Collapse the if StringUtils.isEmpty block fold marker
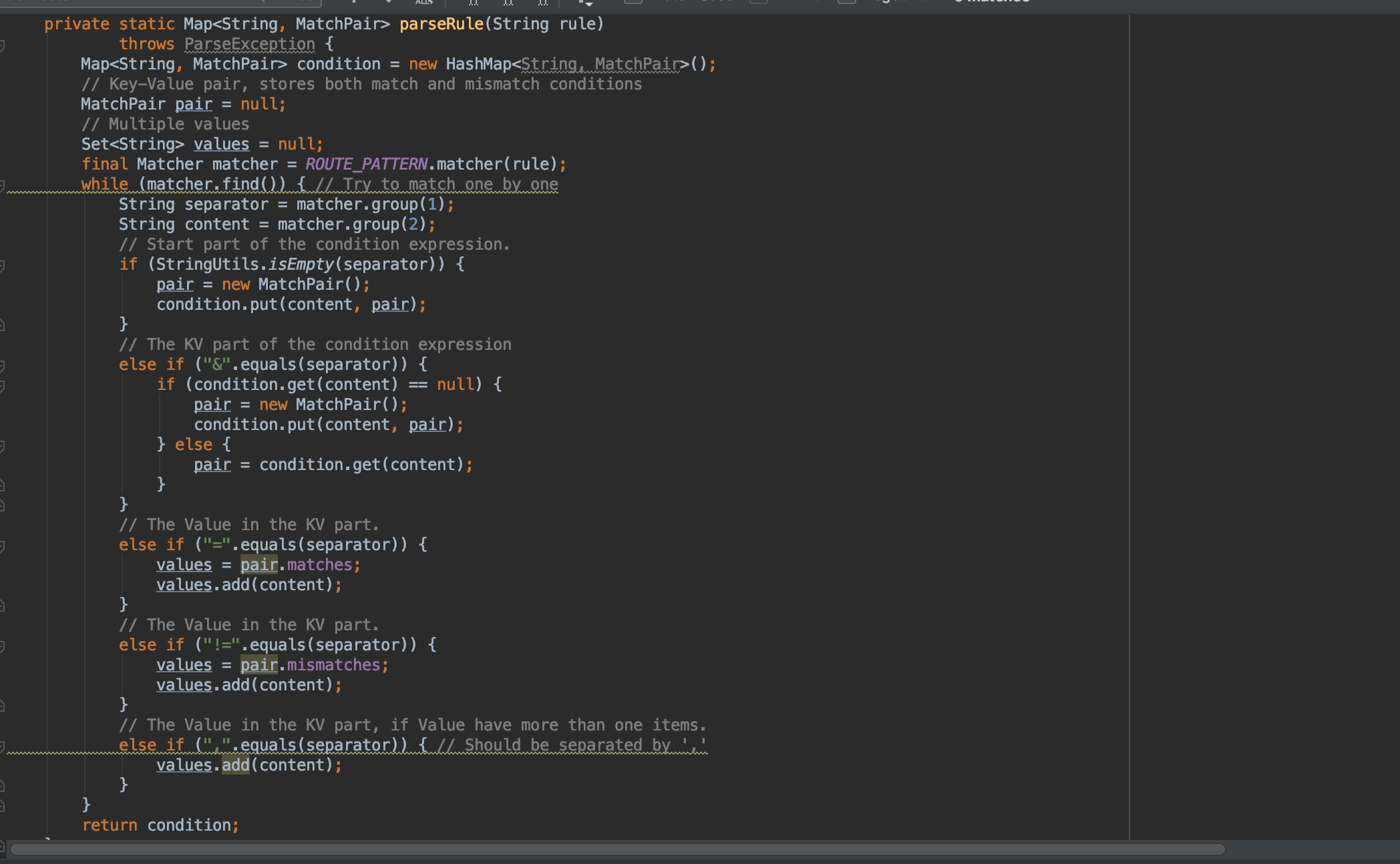 (x=3, y=266)
